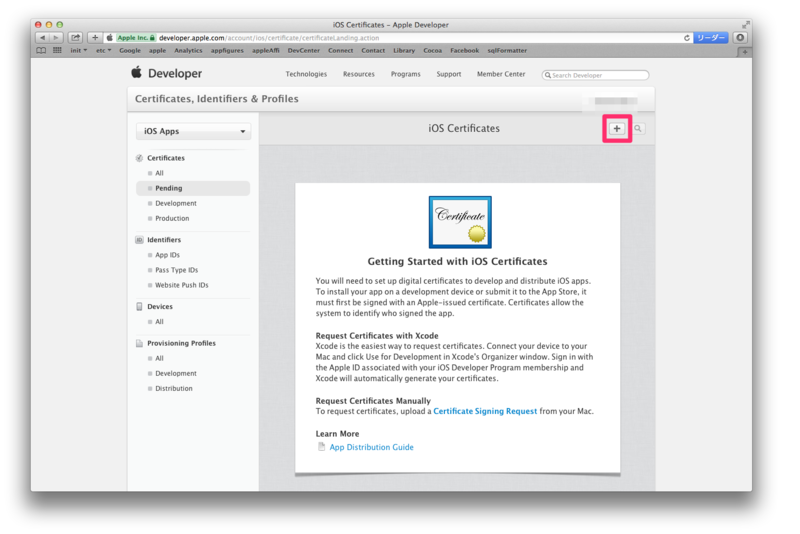Click the Developer home title link
800x534 pixels.
(175, 73)
